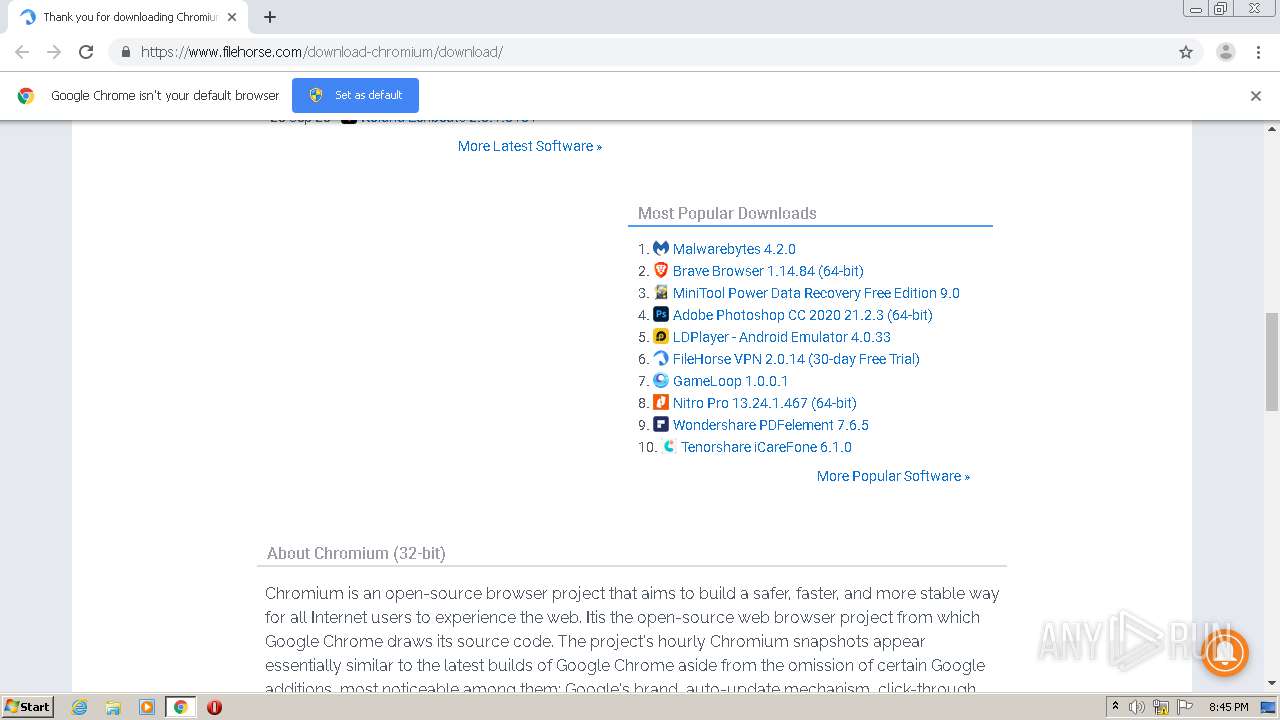Click the Set as default button
This screenshot has width=1280, height=720.
(355, 95)
